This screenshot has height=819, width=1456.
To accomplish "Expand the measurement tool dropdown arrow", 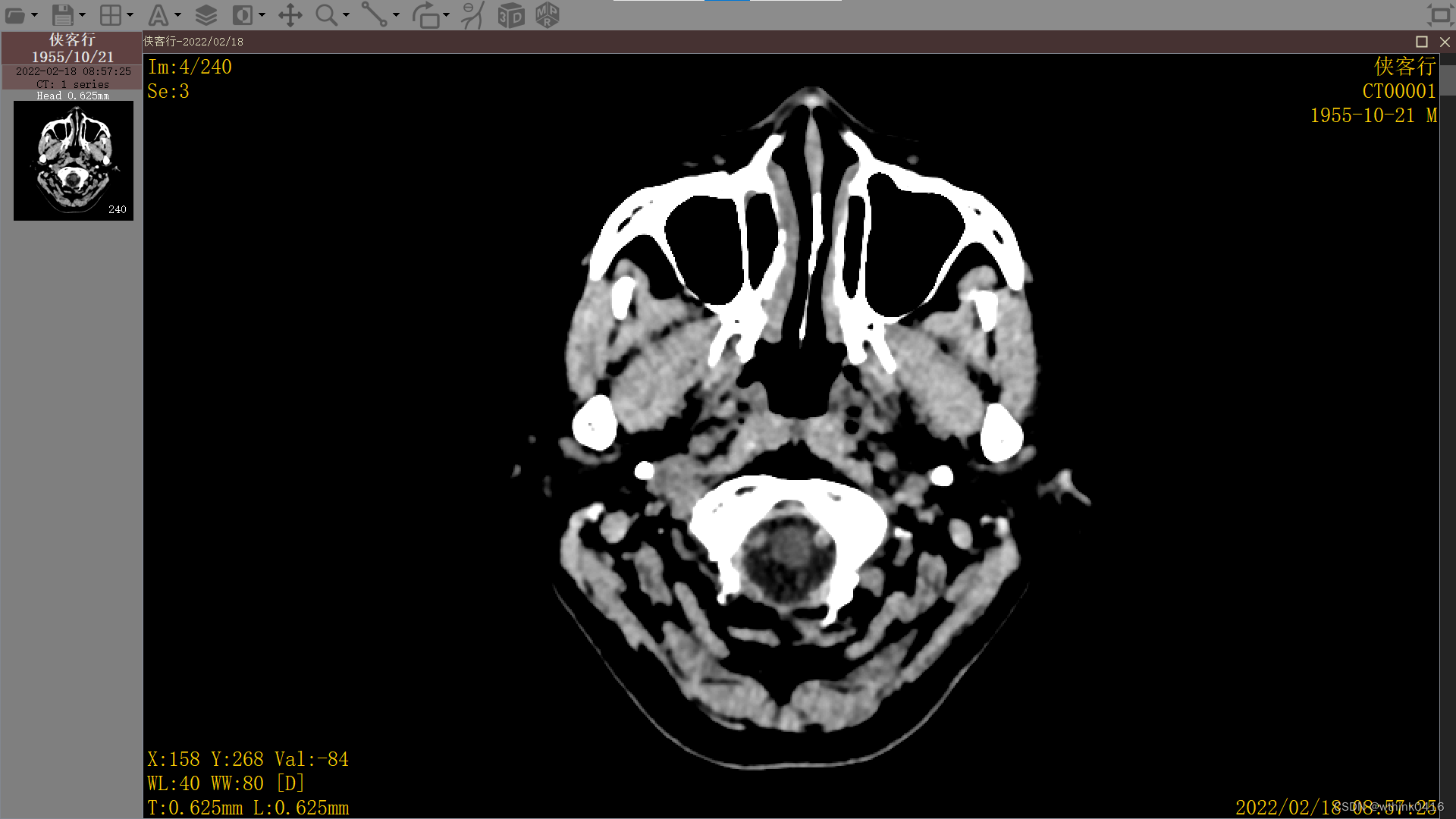I will (396, 15).
